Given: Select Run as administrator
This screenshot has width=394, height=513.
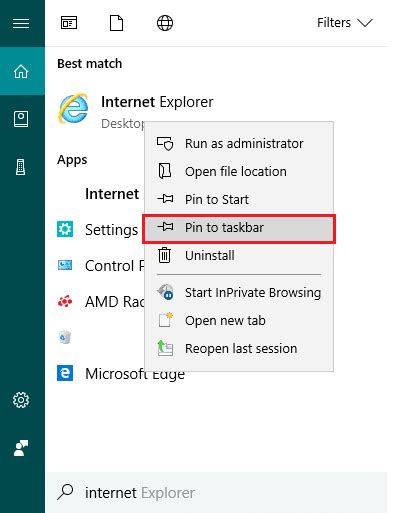Looking at the screenshot, I should (x=239, y=144).
